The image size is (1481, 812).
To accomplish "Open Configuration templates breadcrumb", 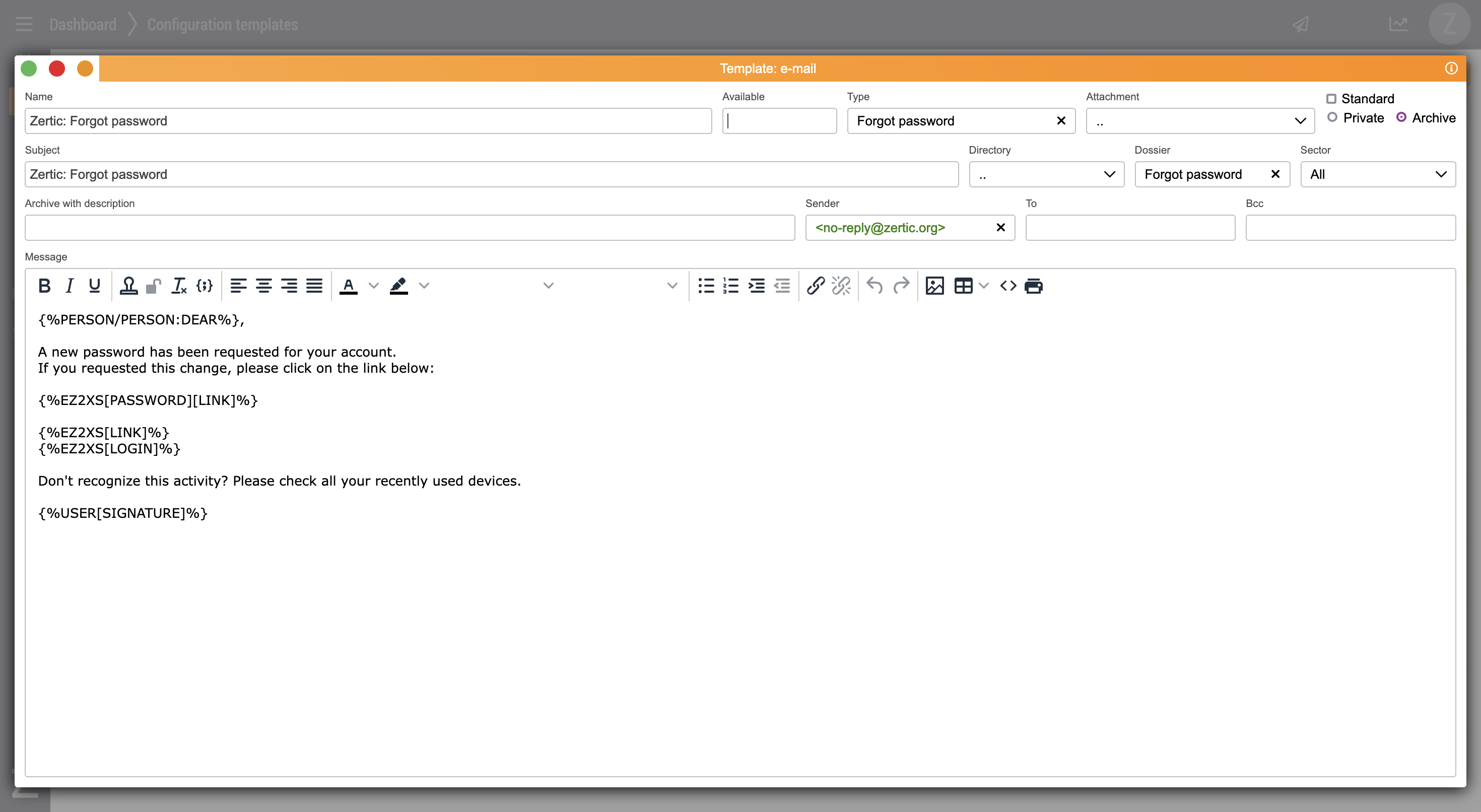I will [x=223, y=25].
